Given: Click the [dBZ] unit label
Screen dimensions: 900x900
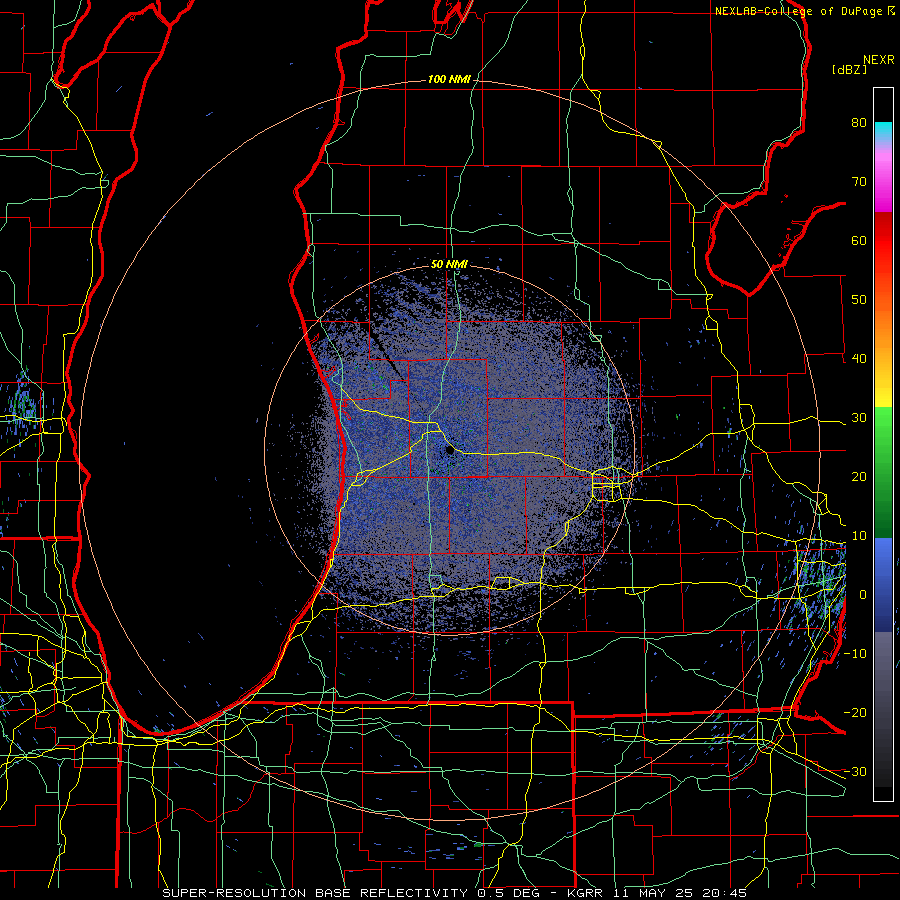Looking at the screenshot, I should (x=849, y=69).
